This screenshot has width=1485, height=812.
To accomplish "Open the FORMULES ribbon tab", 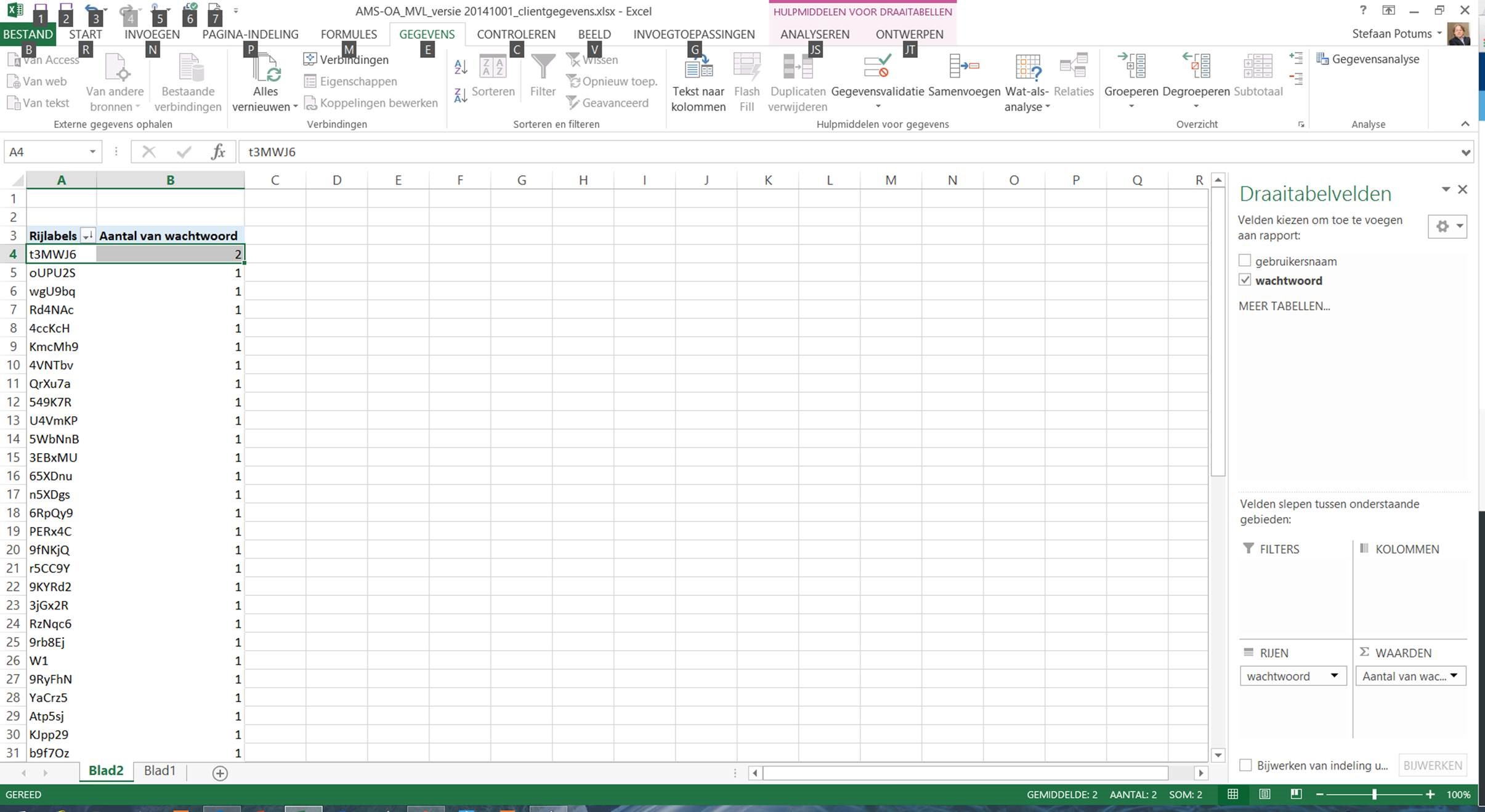I will pos(349,34).
